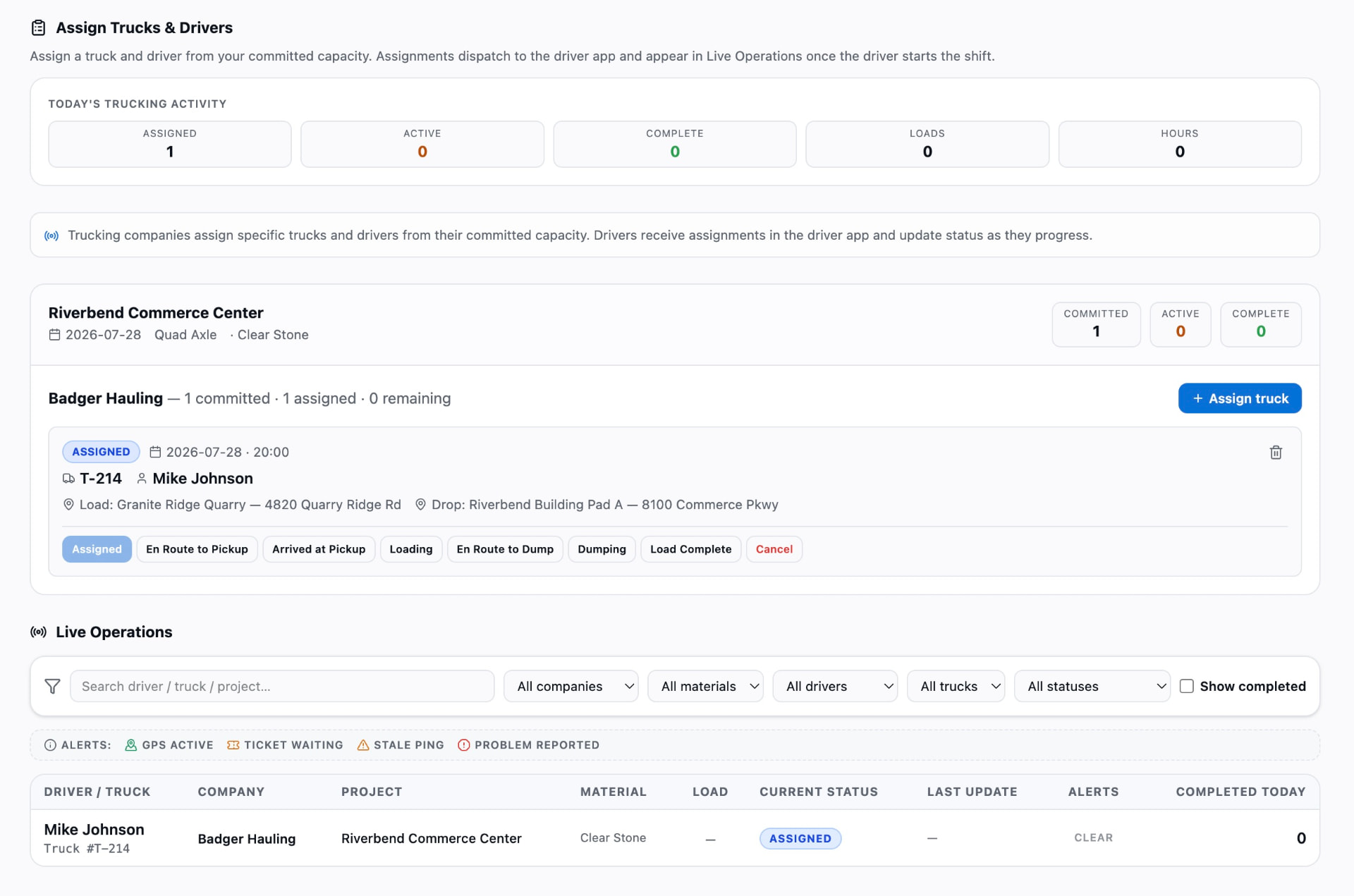Click the Project column header
The image size is (1354, 896).
click(372, 792)
